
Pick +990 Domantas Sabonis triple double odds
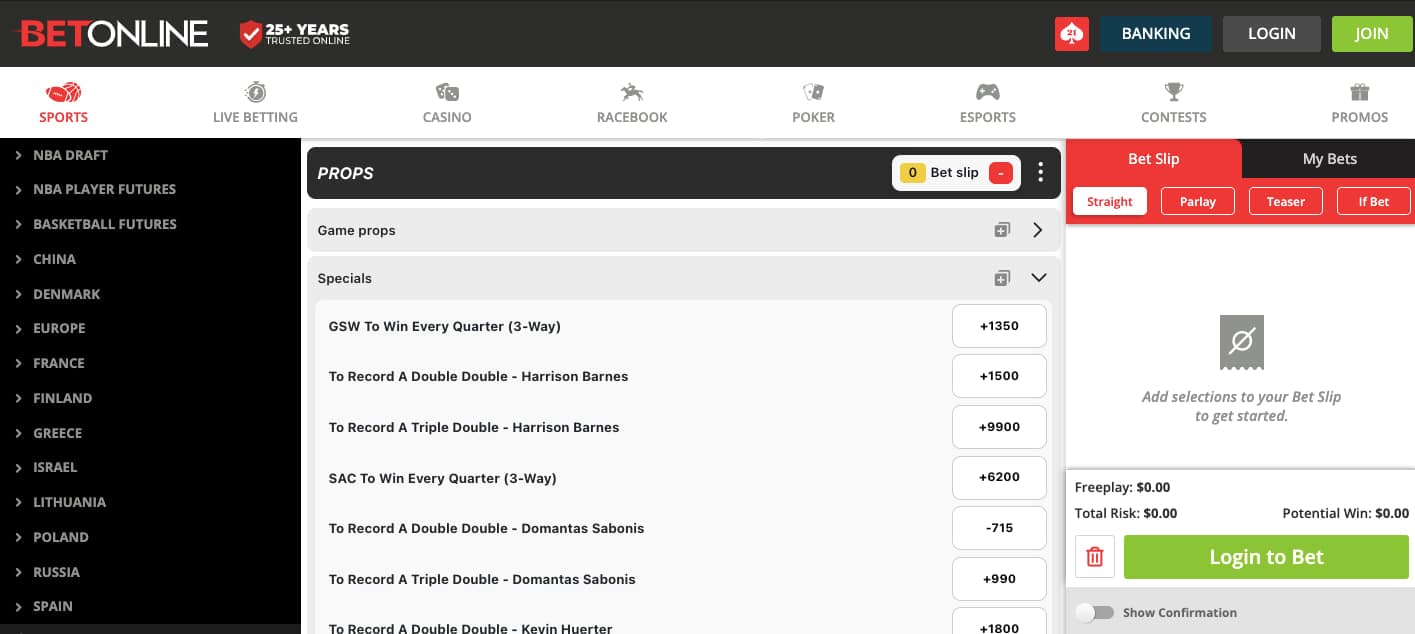(x=999, y=579)
